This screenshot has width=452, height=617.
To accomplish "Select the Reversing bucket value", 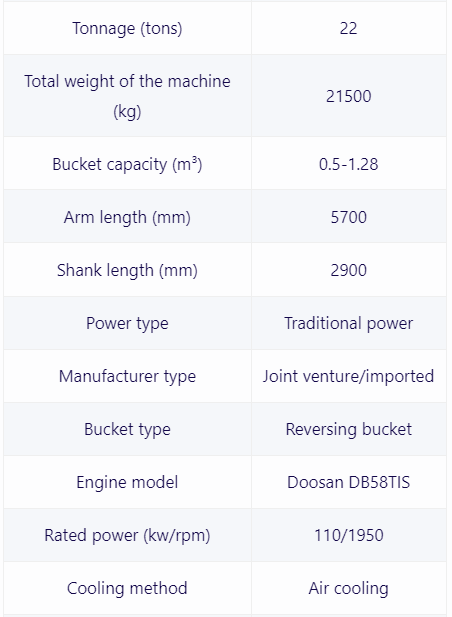I will [x=349, y=429].
